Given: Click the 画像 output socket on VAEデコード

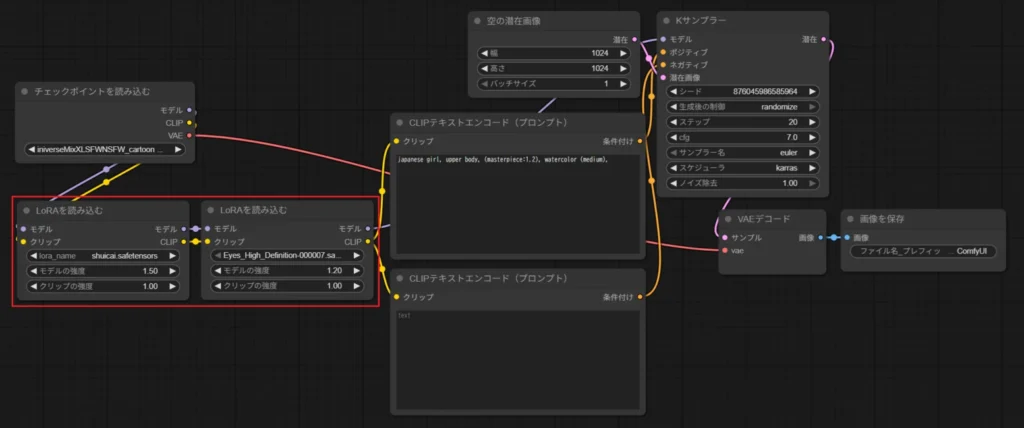Looking at the screenshot, I should tap(821, 238).
